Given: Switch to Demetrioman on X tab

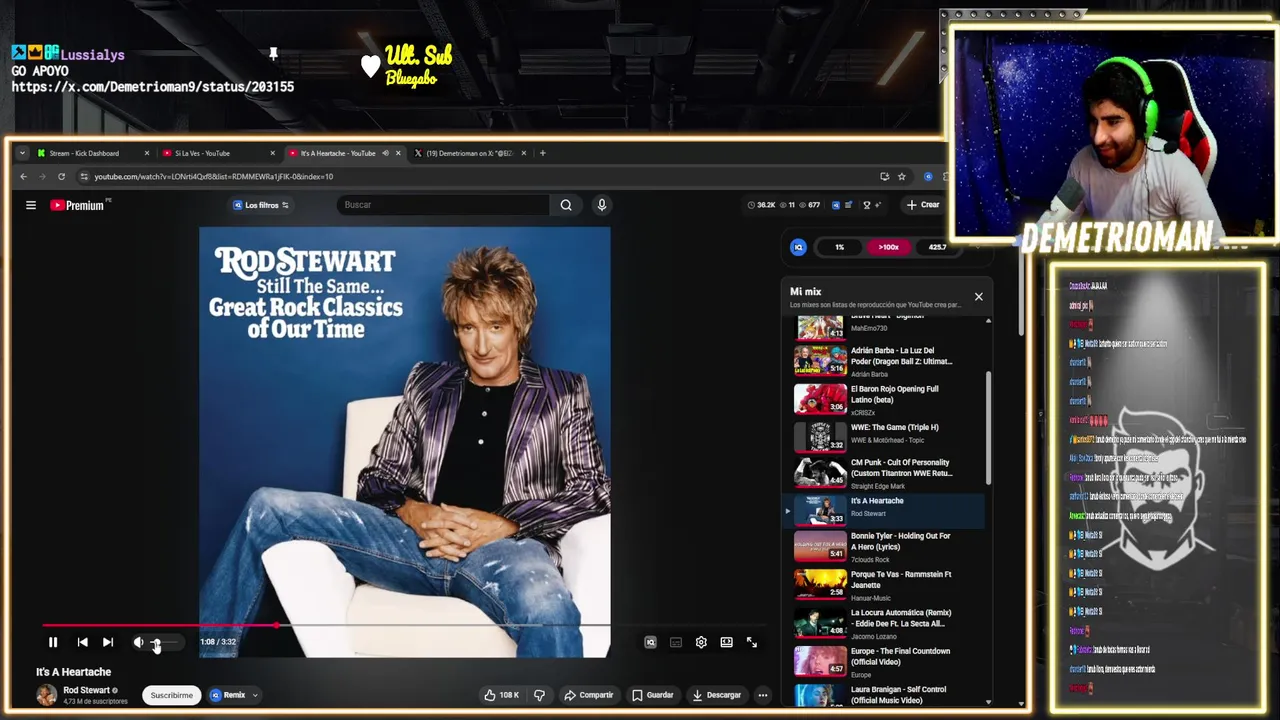Looking at the screenshot, I should point(468,153).
